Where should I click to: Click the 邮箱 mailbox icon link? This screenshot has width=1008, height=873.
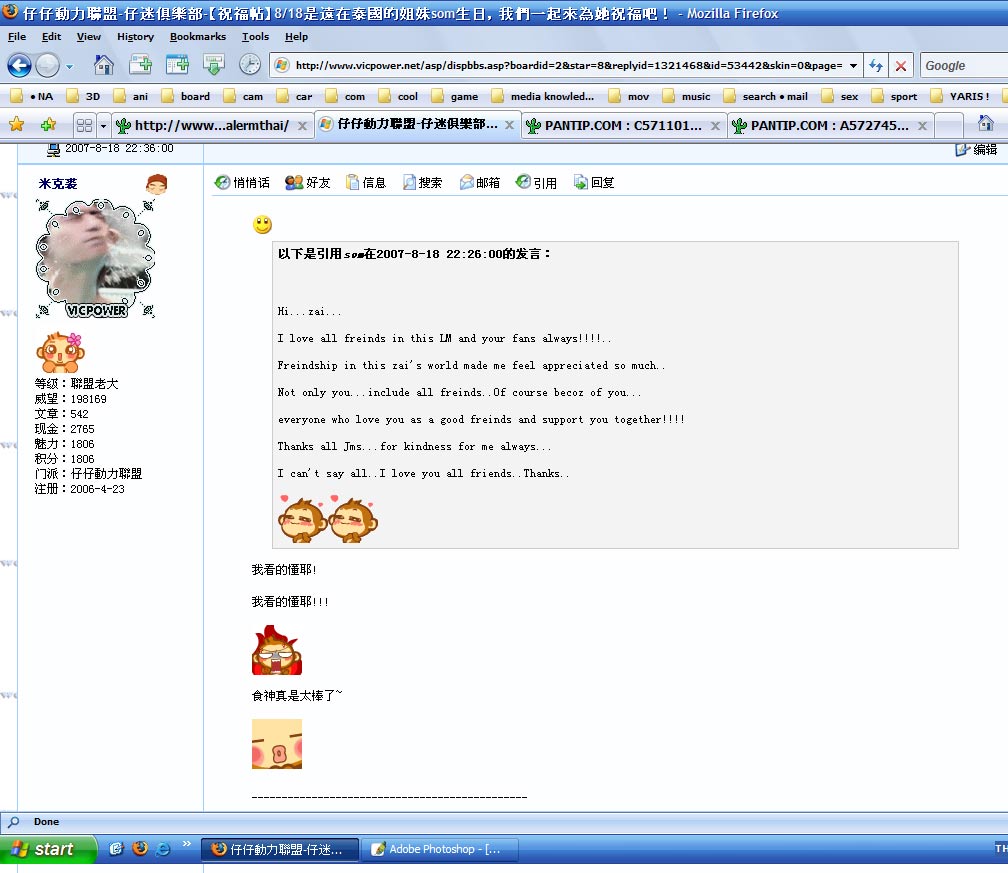tap(480, 183)
